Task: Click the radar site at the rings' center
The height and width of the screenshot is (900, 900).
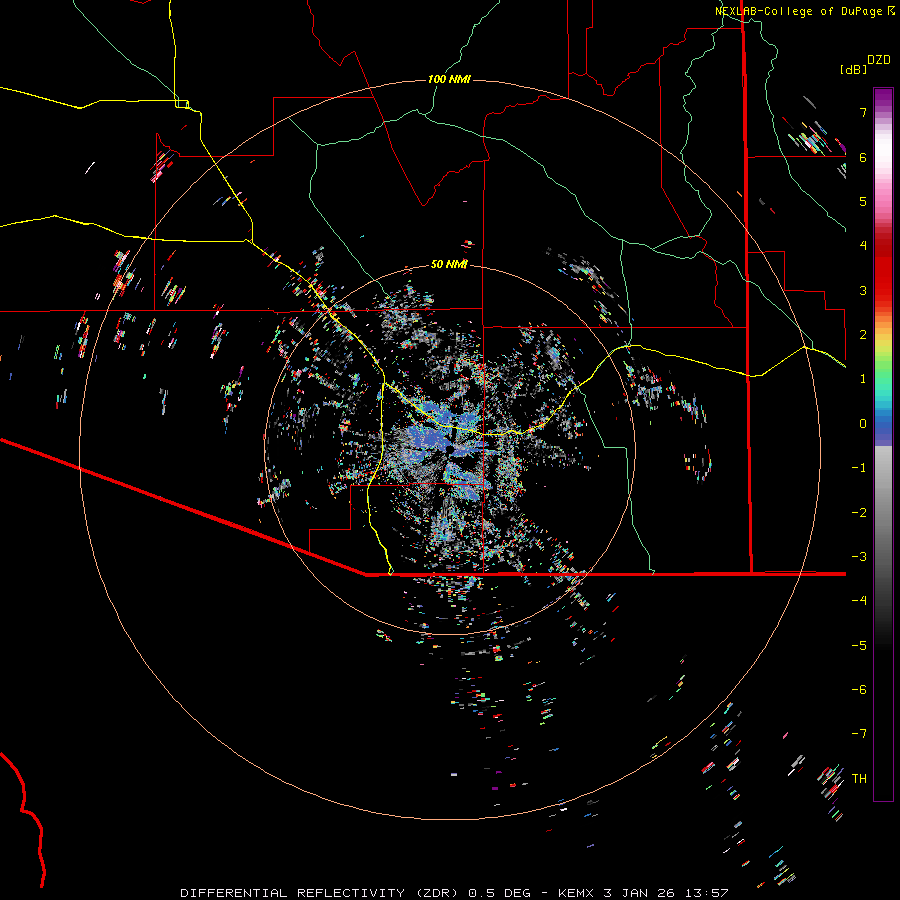Action: point(449,451)
